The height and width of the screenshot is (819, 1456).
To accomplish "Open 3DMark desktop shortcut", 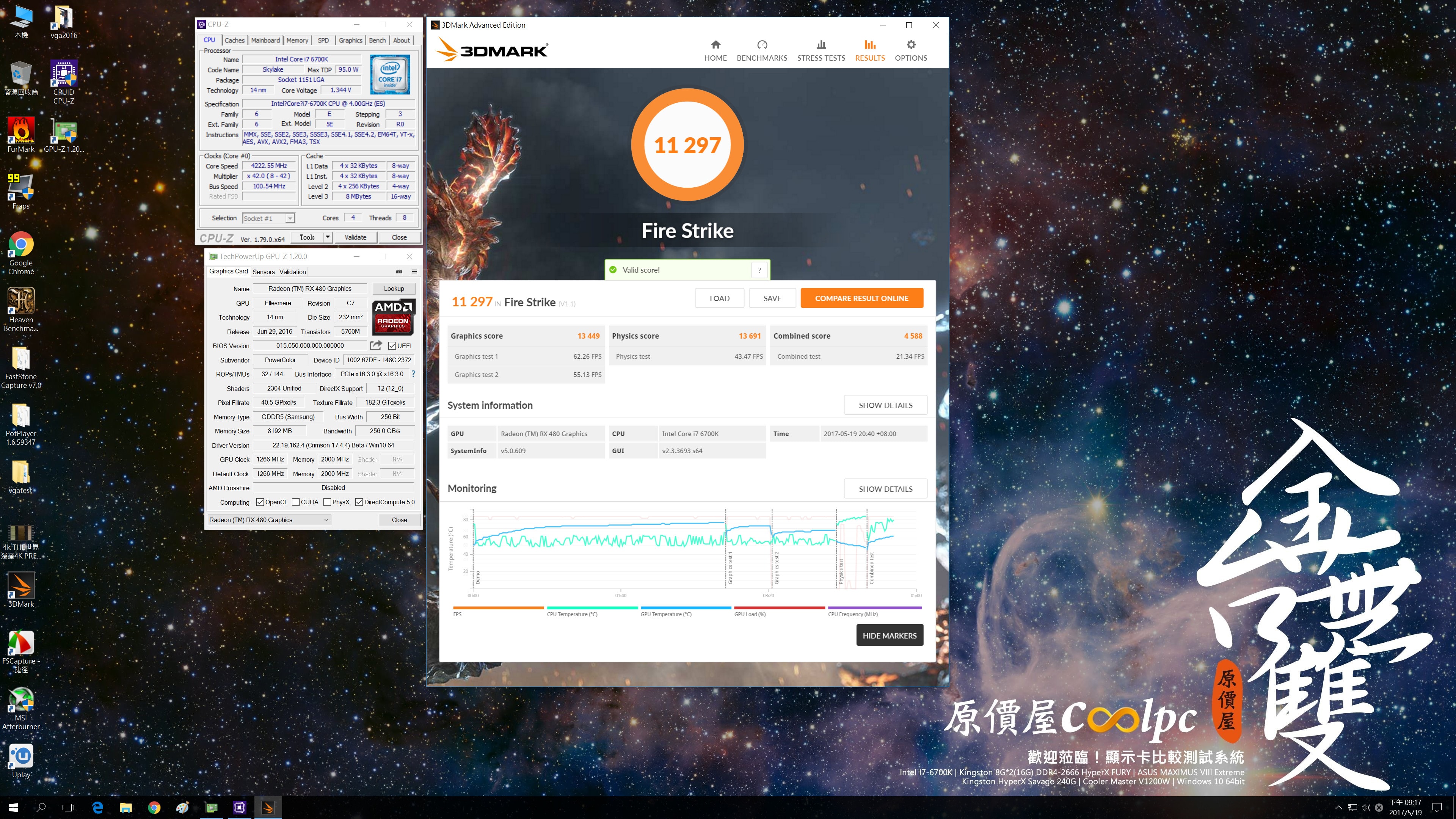I will pos(21,590).
